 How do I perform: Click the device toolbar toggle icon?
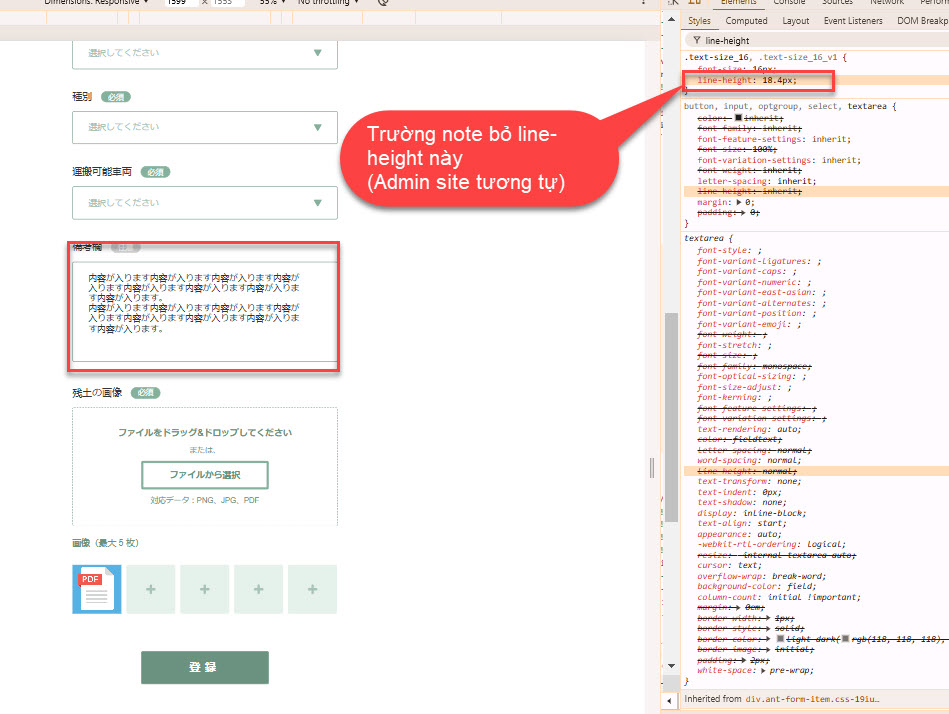[x=695, y=3]
